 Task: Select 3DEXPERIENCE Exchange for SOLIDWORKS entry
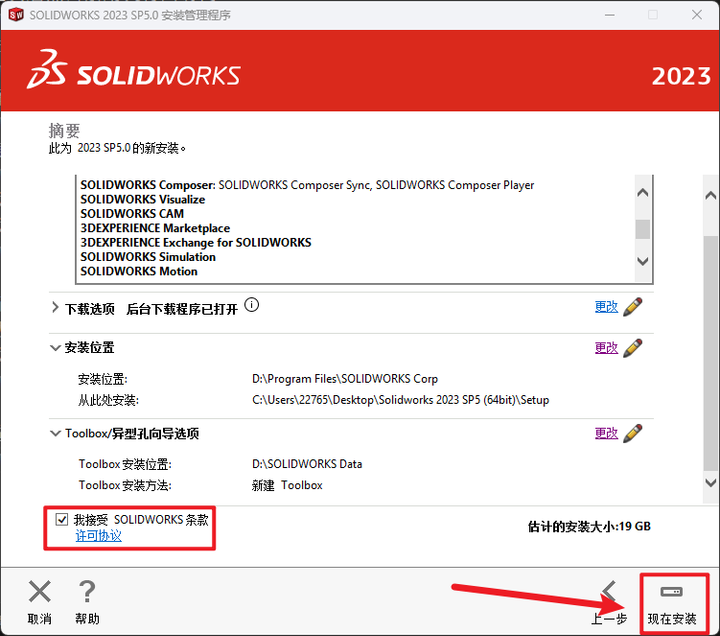(196, 242)
